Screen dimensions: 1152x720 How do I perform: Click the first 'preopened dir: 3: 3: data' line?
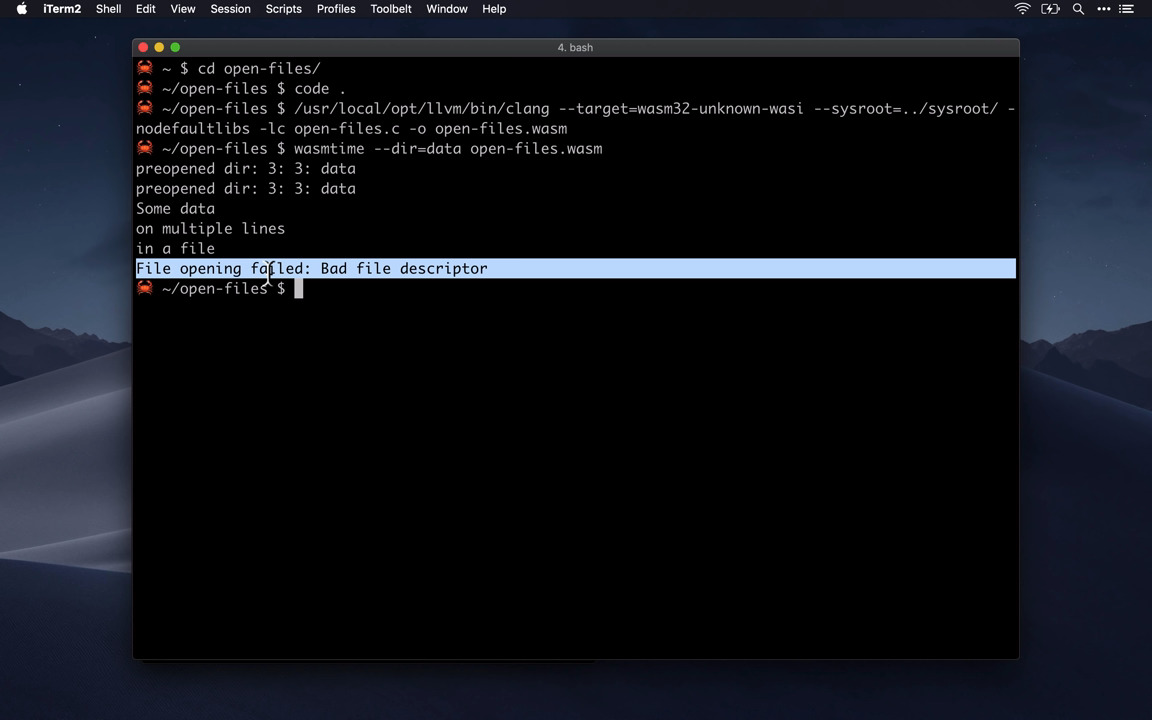point(245,168)
